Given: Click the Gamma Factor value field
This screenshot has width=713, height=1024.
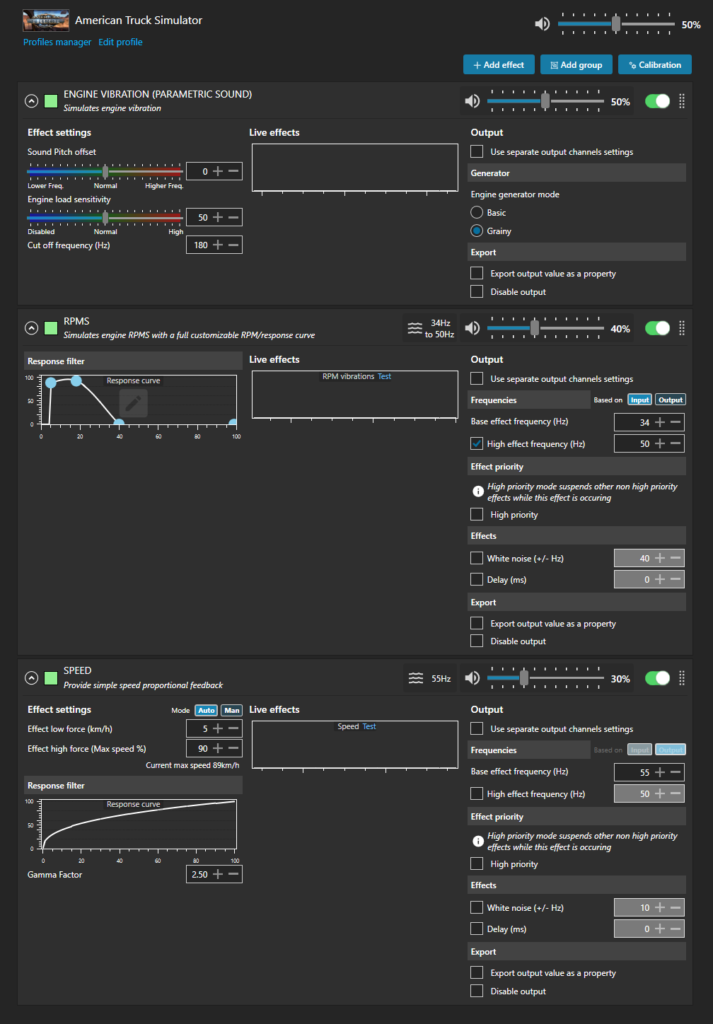Looking at the screenshot, I should point(198,875).
